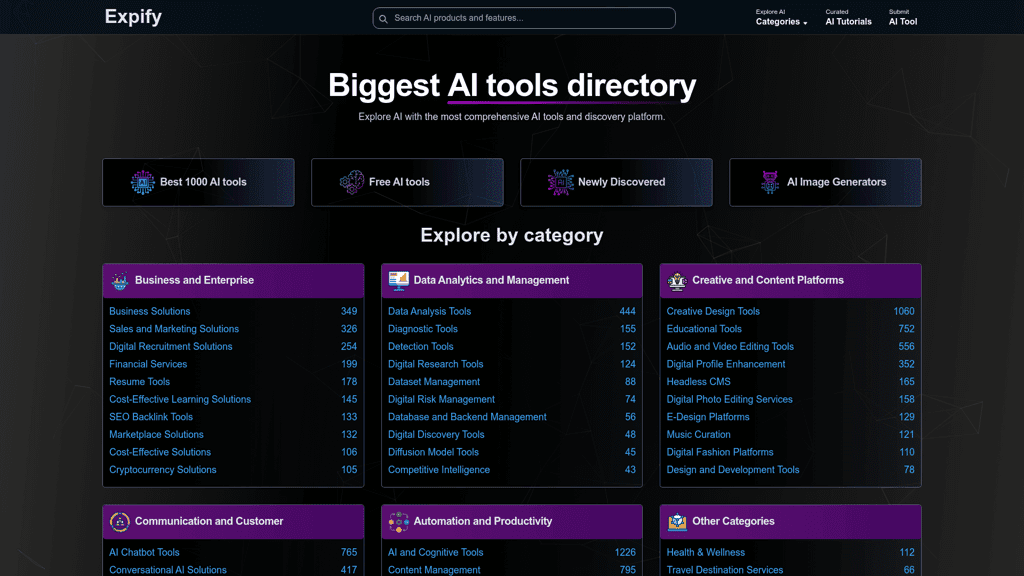Select the AI Chatbot Tools link
Image resolution: width=1024 pixels, height=576 pixels.
click(x=145, y=552)
